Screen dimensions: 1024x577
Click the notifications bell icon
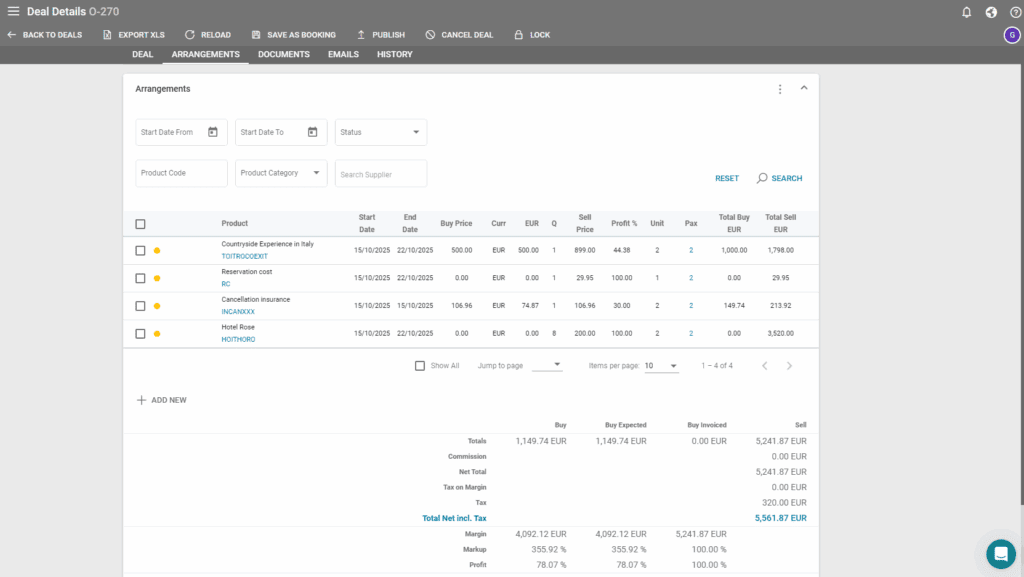point(966,12)
